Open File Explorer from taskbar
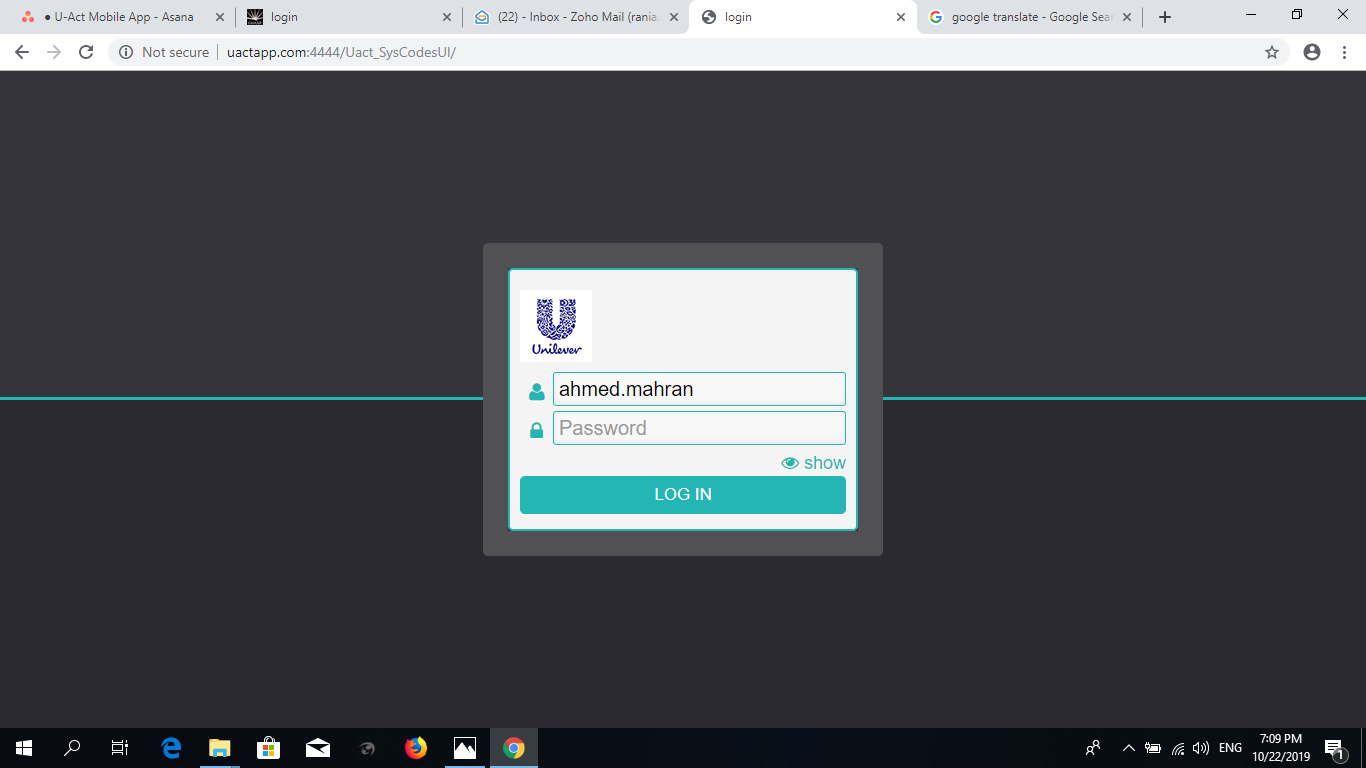 pyautogui.click(x=220, y=747)
